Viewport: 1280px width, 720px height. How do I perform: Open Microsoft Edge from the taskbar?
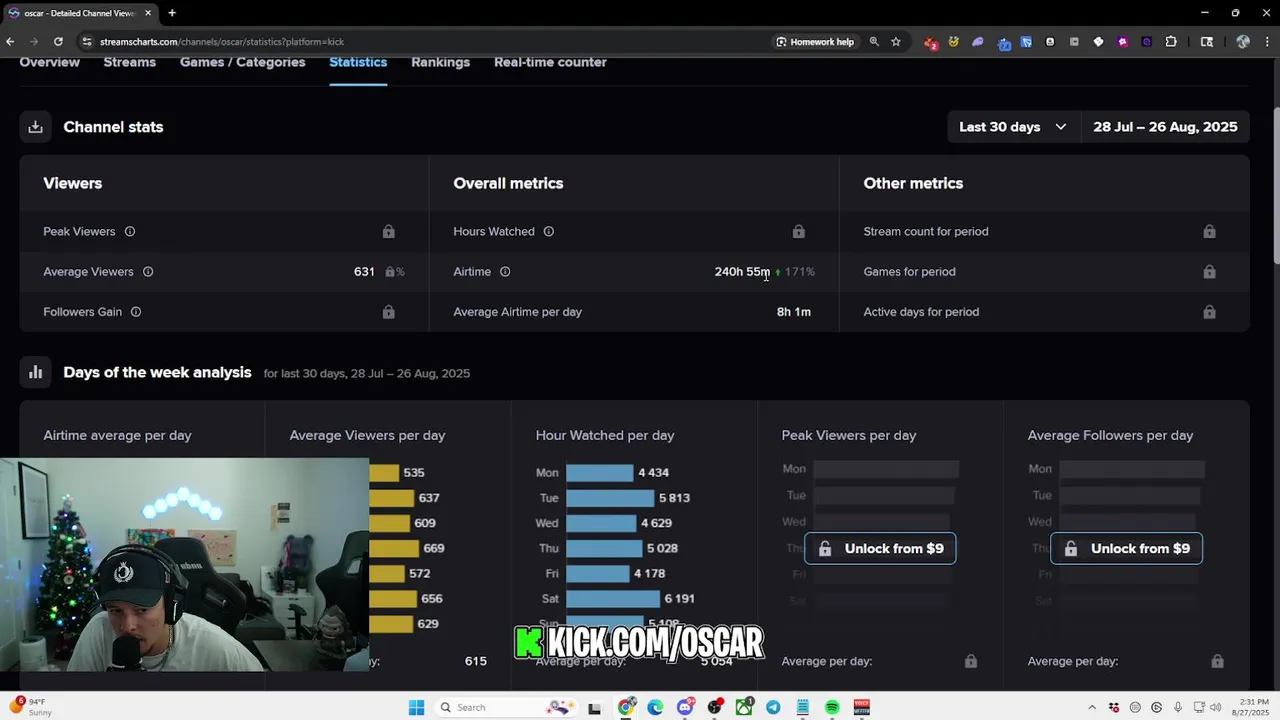coord(655,708)
